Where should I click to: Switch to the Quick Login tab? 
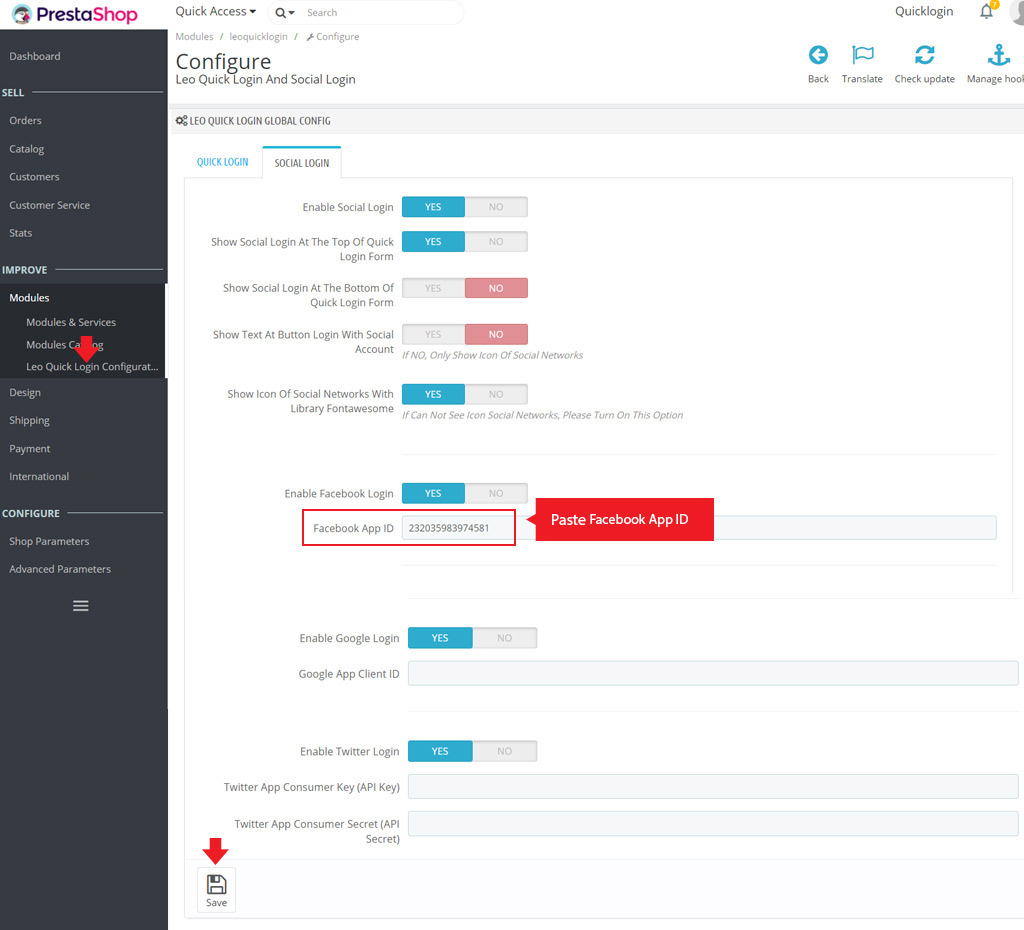pyautogui.click(x=223, y=162)
